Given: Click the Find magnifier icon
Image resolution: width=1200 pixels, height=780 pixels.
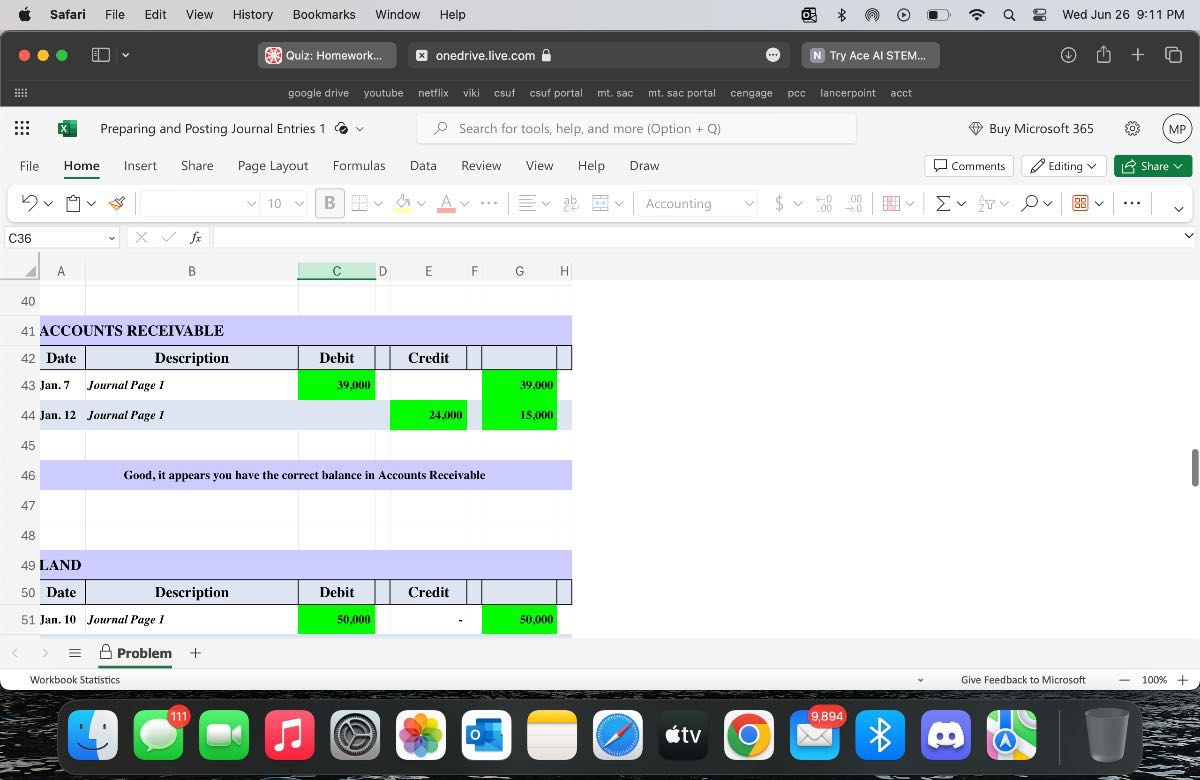Looking at the screenshot, I should click(x=1030, y=203).
